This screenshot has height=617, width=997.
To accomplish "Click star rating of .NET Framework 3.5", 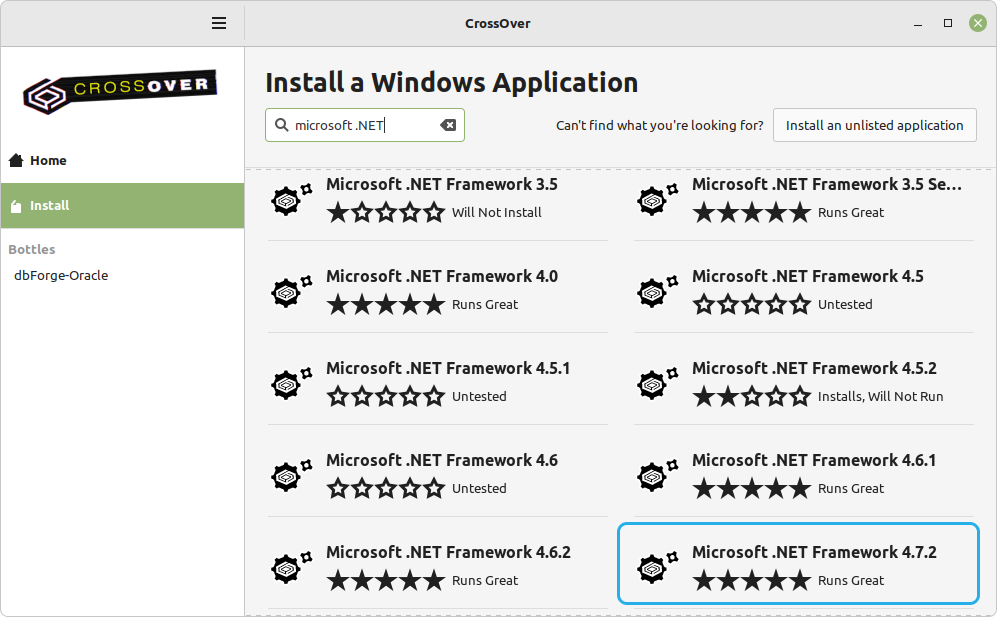I will 386,212.
